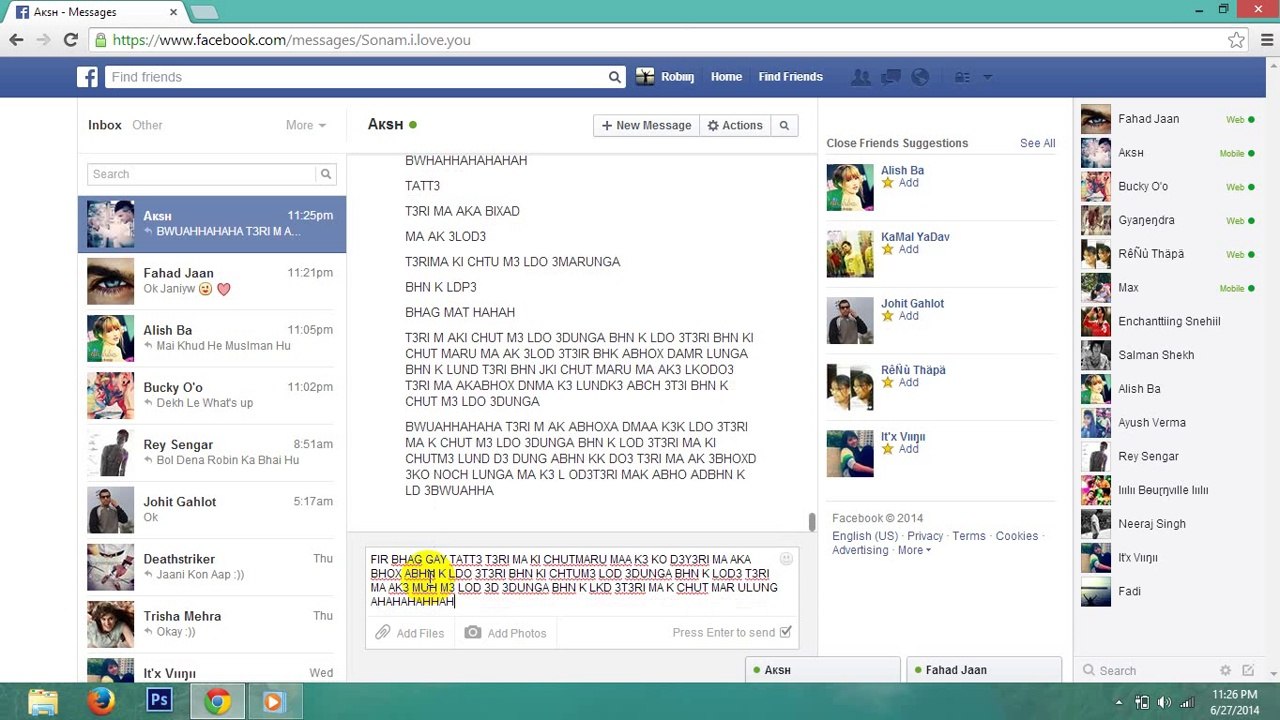Click the conversation scrollbar thumb

point(811,522)
